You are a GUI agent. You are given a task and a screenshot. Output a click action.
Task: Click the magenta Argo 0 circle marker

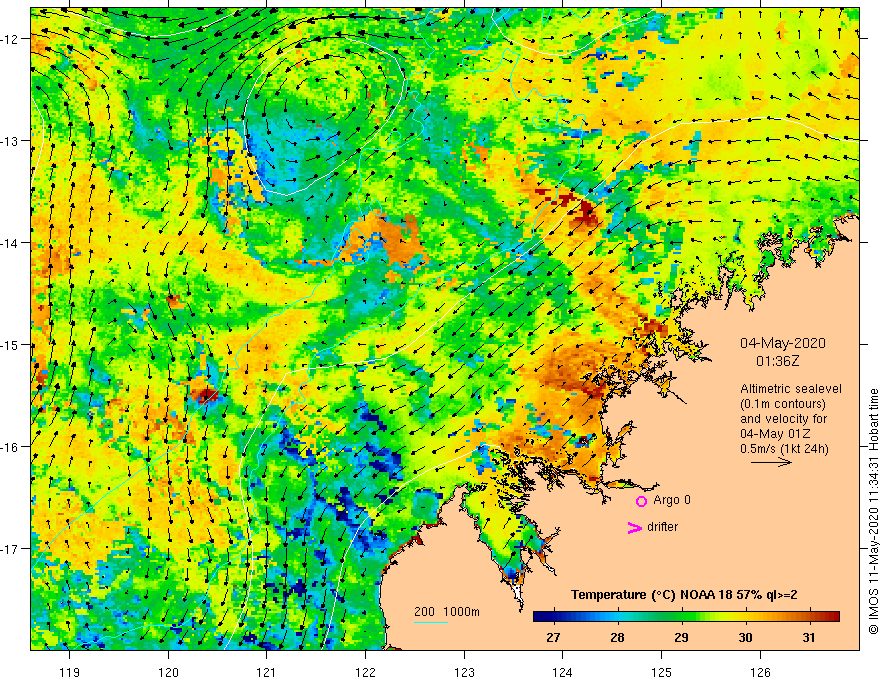641,501
